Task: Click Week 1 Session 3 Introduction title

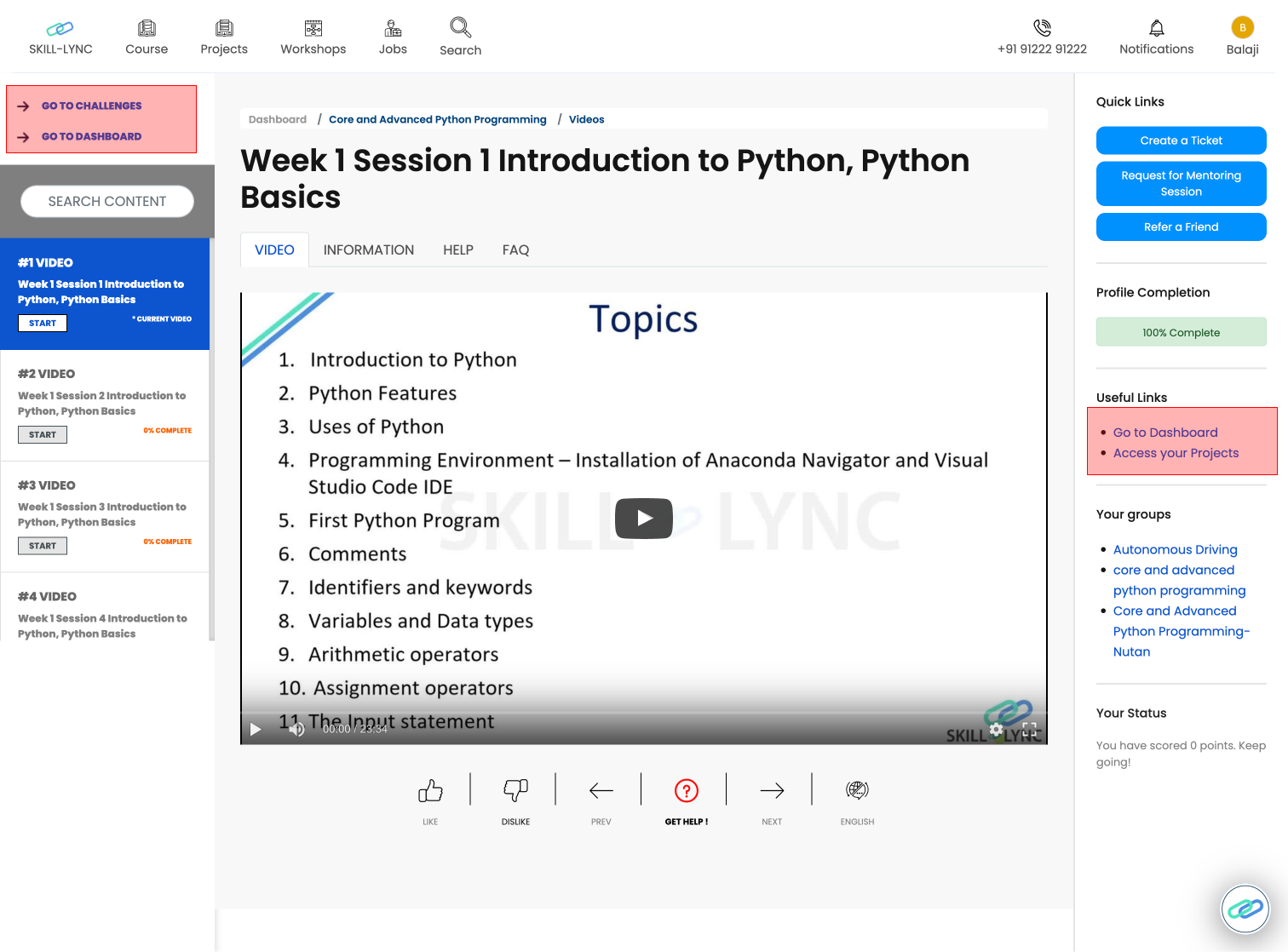Action: coord(101,514)
